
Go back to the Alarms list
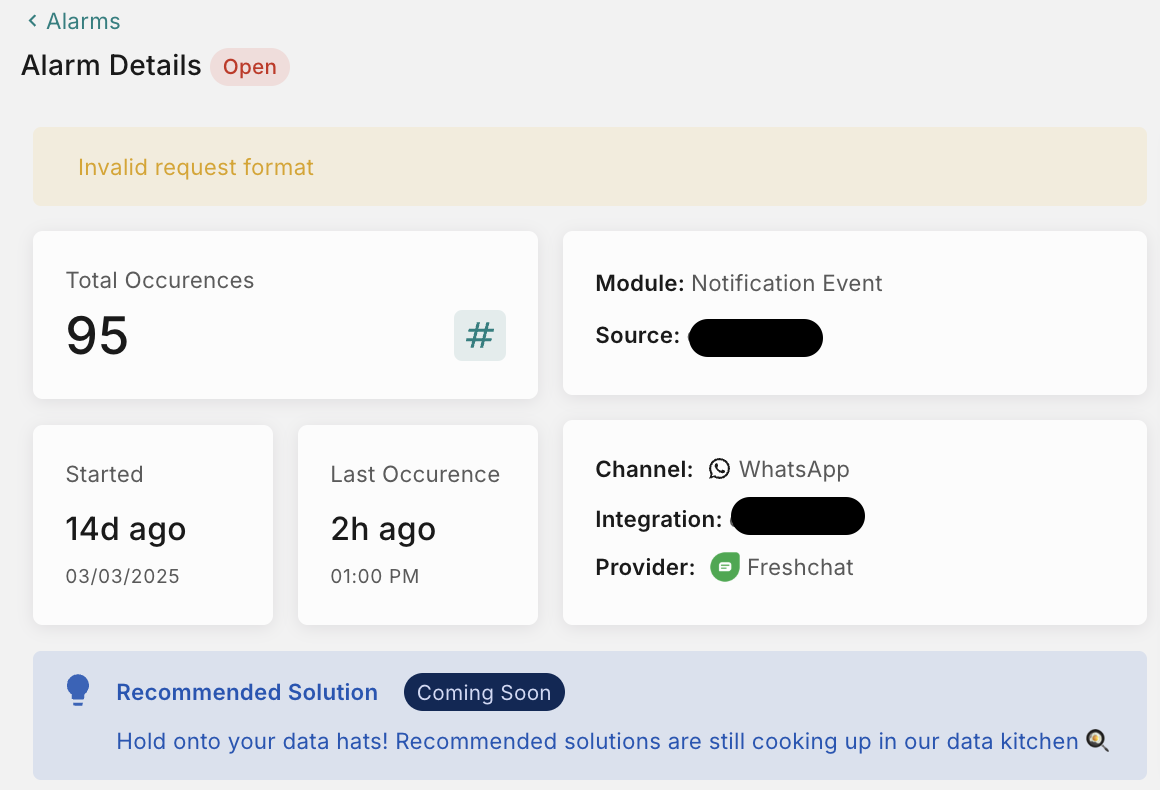pyautogui.click(x=83, y=21)
